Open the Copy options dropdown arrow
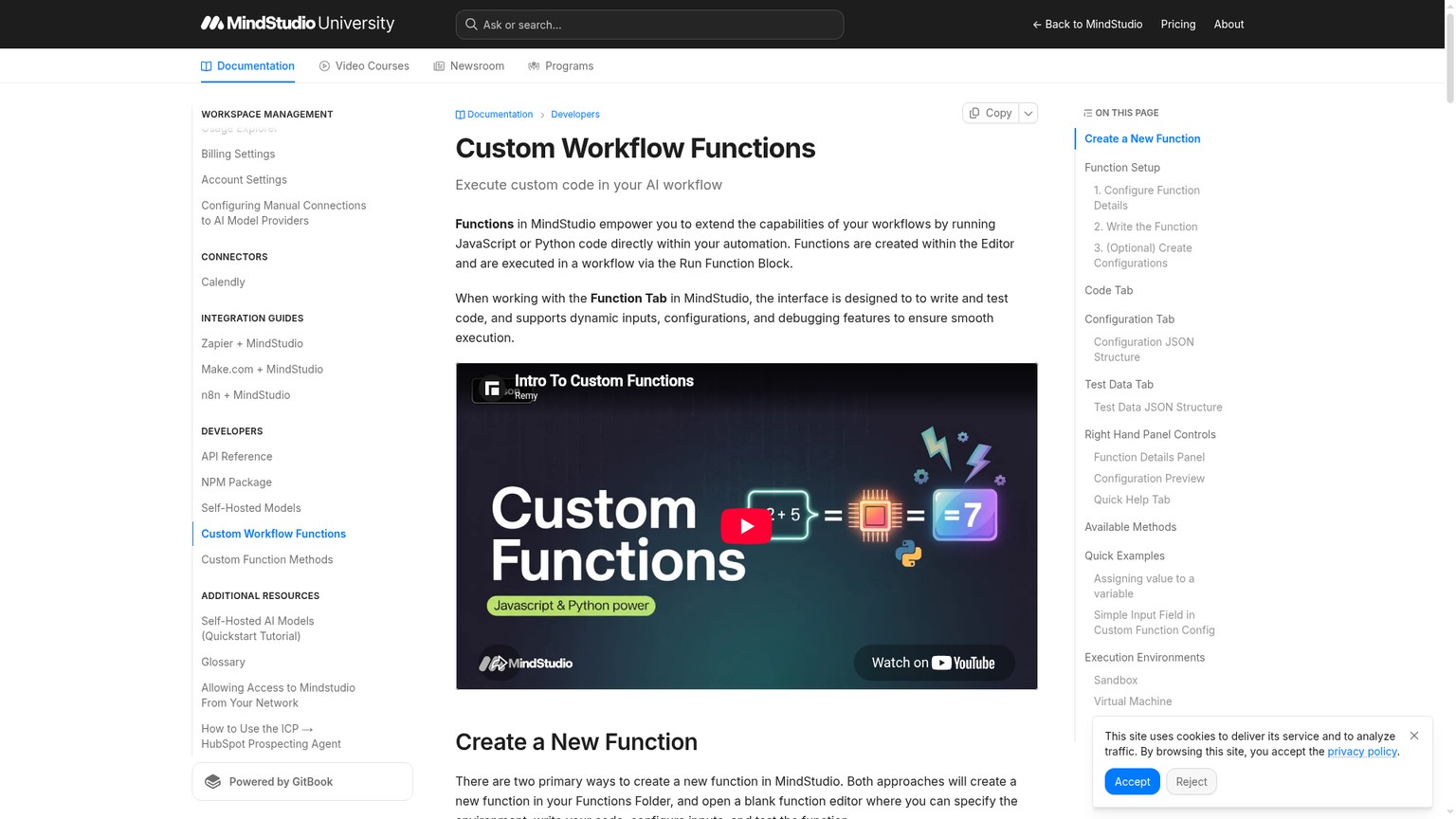Viewport: 1456px width, 819px height. pyautogui.click(x=1028, y=113)
